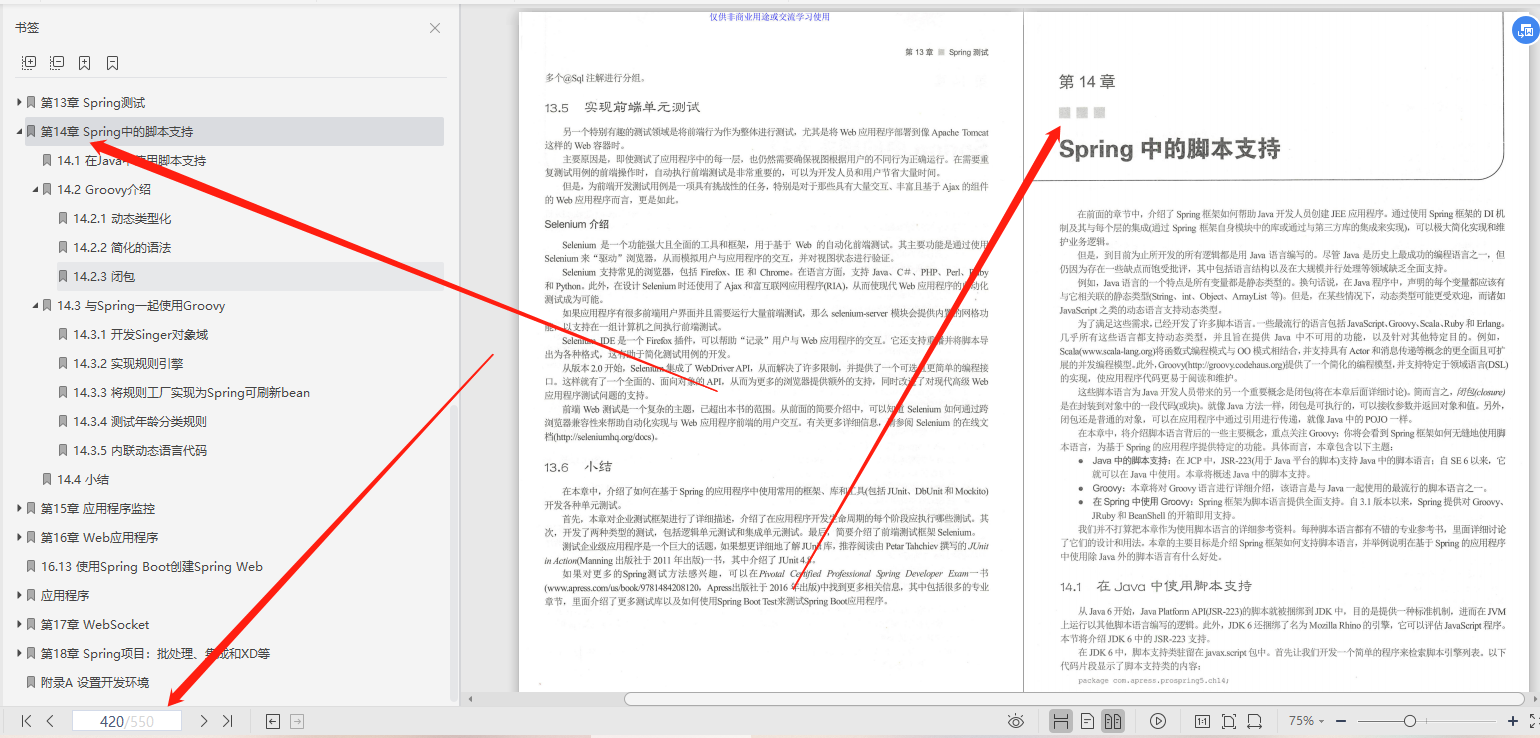Zoom in with plus button
This screenshot has height=738, width=1540.
1513,721
